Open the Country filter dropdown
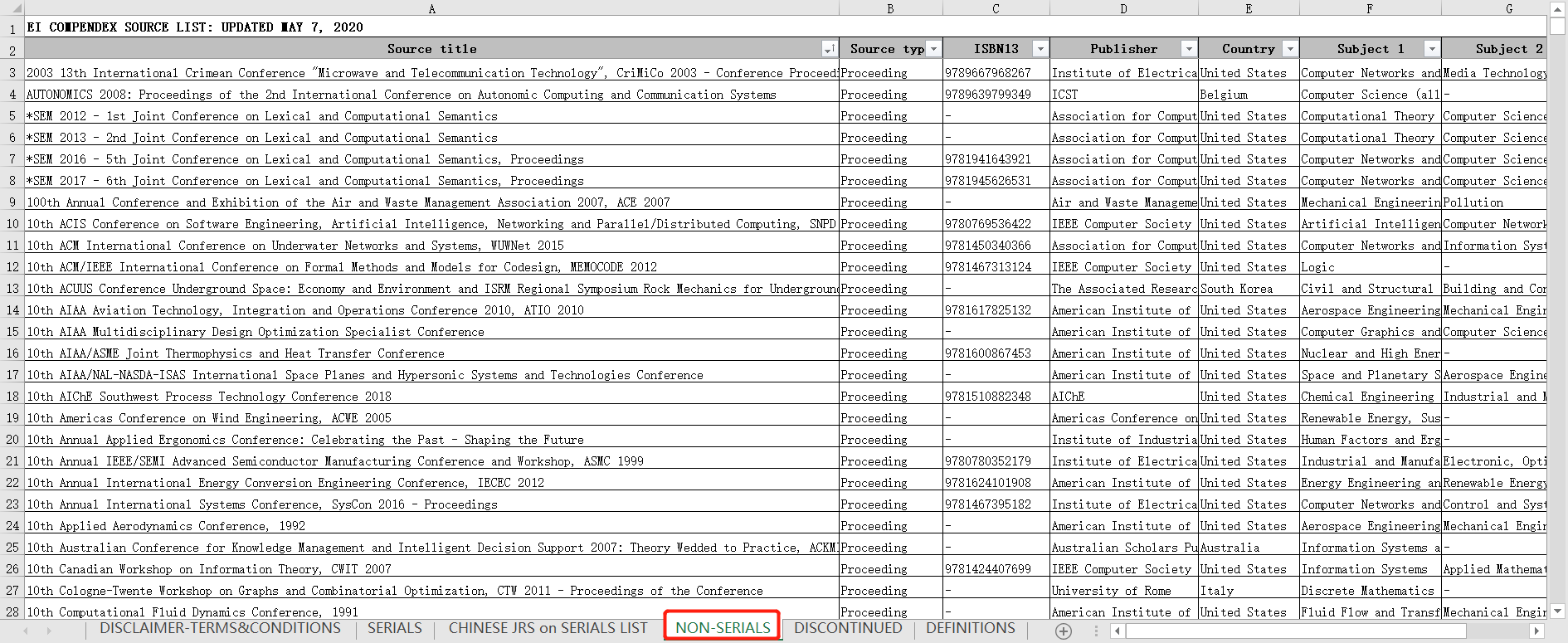This screenshot has height=643, width=1568. tap(1290, 49)
